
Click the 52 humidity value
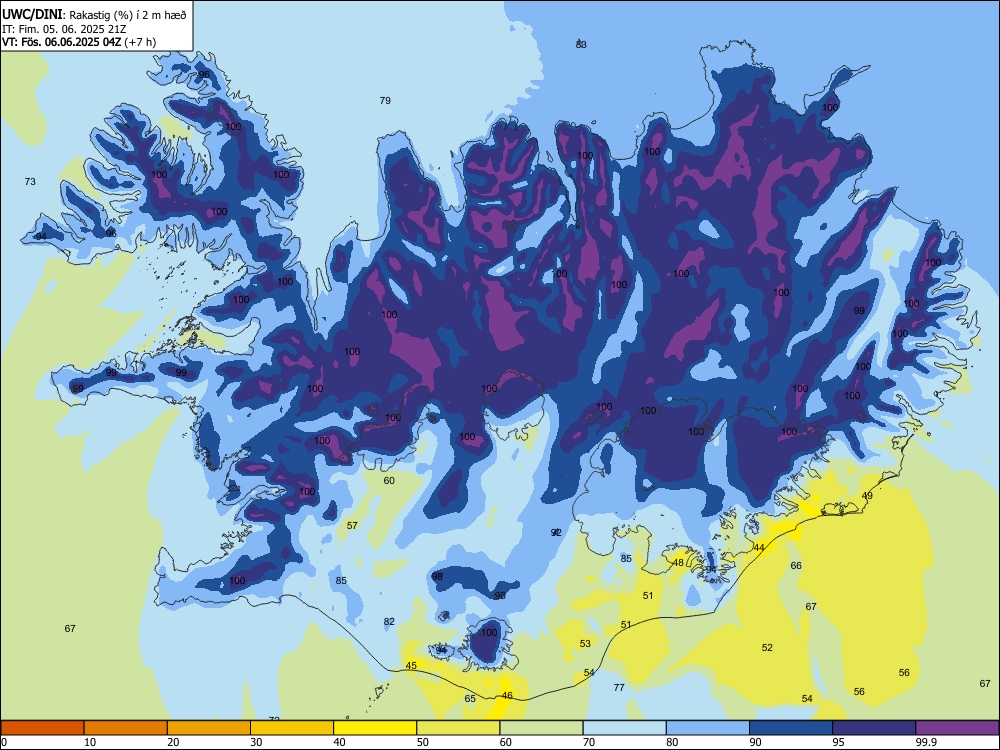tap(767, 647)
